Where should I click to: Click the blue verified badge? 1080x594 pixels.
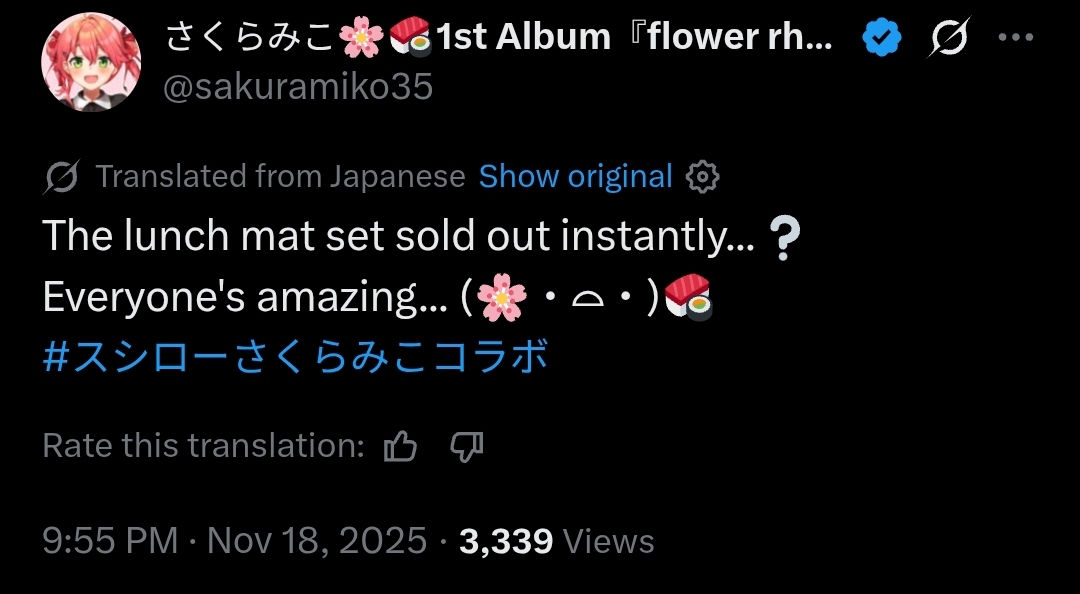[882, 38]
